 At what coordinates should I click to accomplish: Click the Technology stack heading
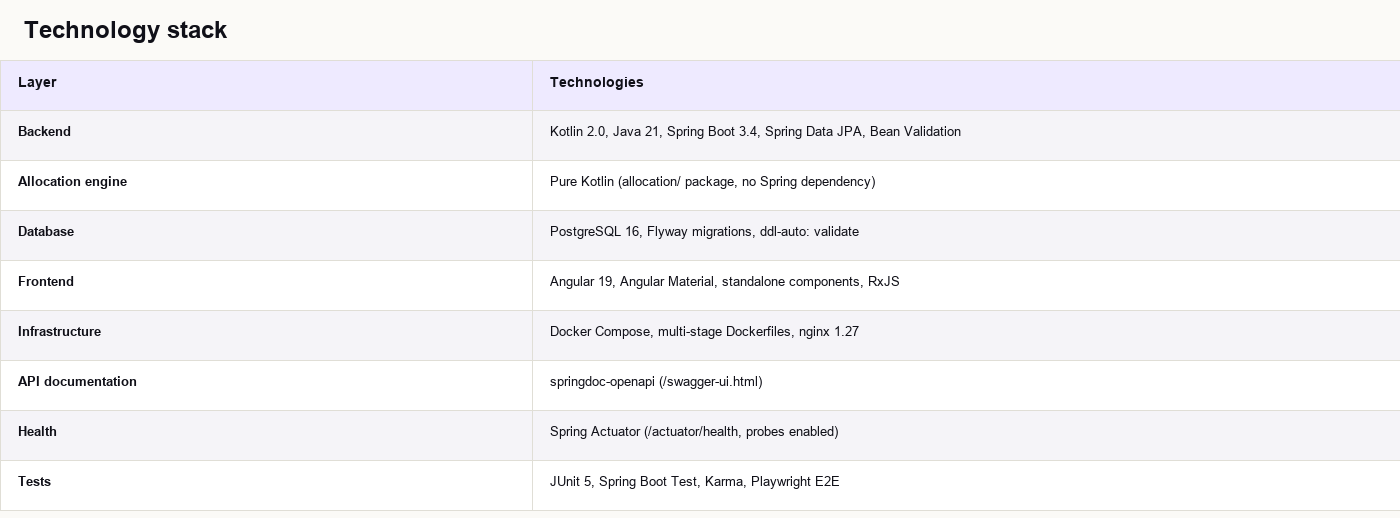click(126, 30)
